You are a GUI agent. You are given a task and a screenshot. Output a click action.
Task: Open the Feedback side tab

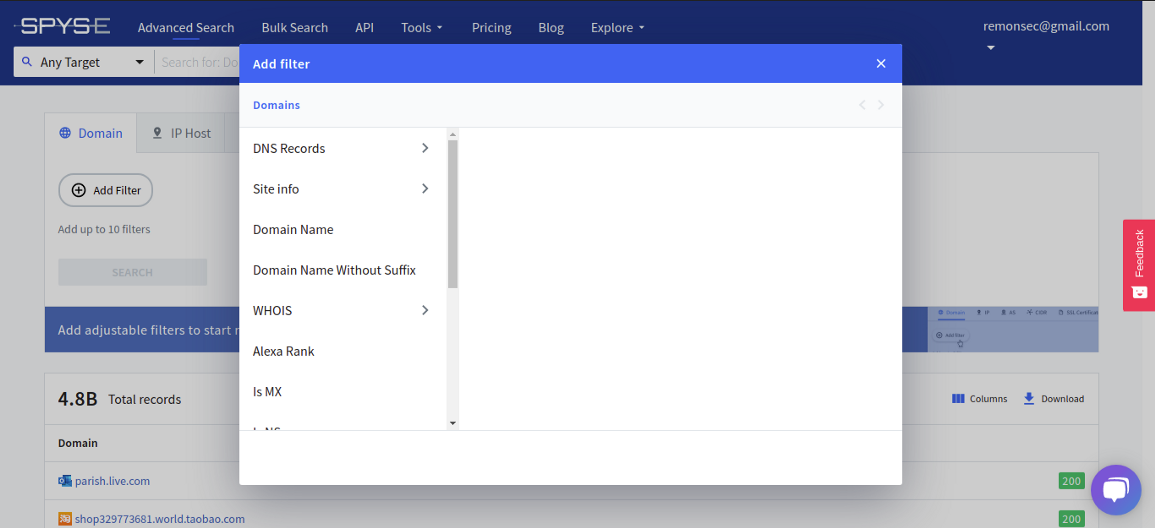click(x=1139, y=265)
